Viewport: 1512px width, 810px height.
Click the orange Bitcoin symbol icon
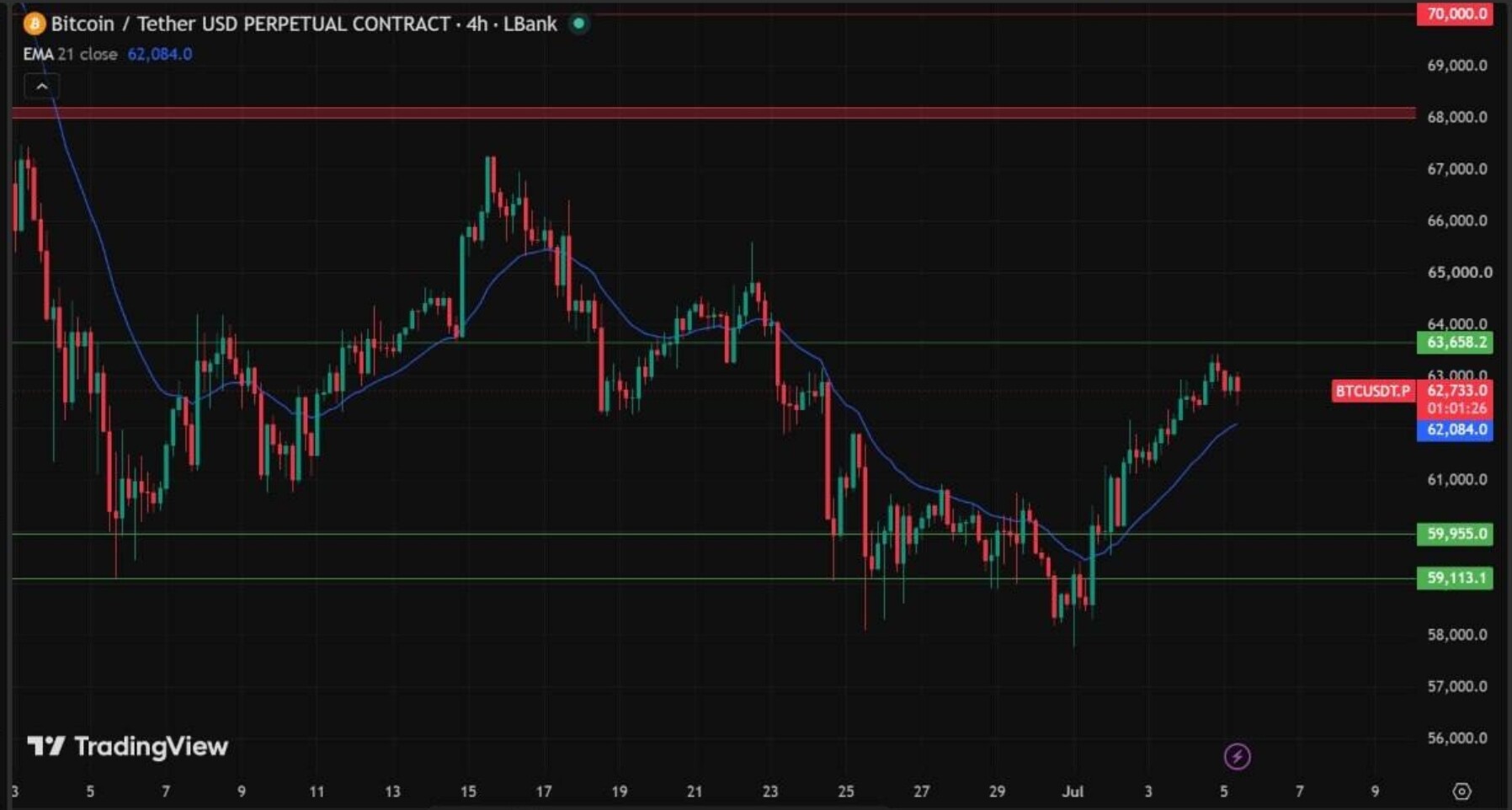pyautogui.click(x=35, y=24)
